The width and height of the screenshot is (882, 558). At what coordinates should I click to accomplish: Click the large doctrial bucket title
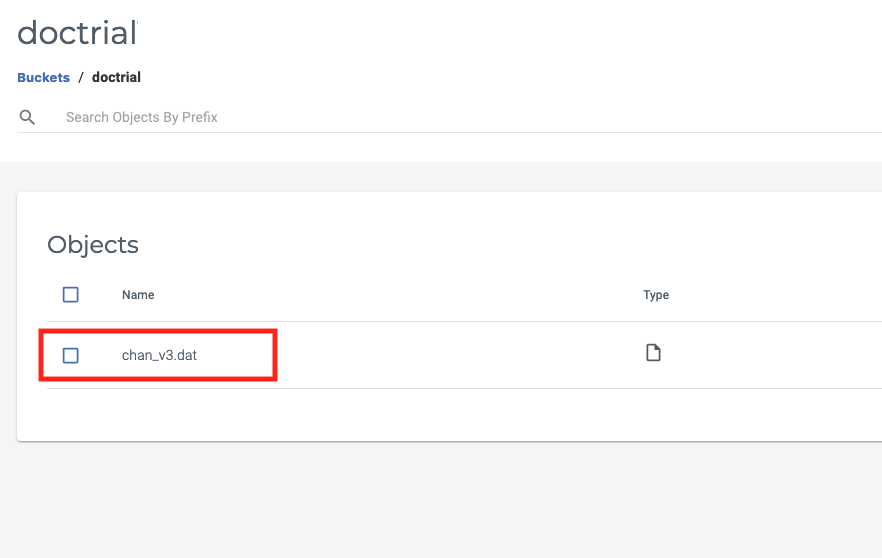click(x=76, y=33)
